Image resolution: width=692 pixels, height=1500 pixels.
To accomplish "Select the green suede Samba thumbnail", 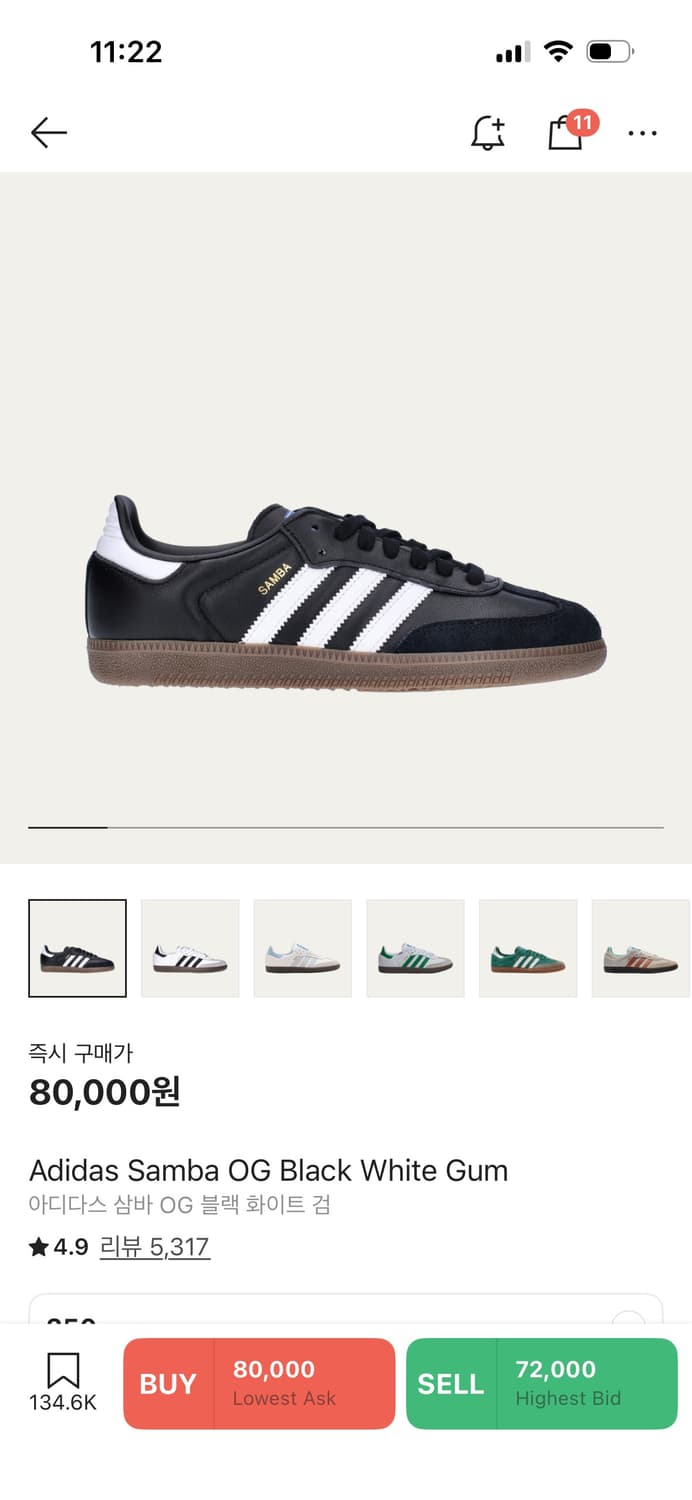I will pos(528,948).
